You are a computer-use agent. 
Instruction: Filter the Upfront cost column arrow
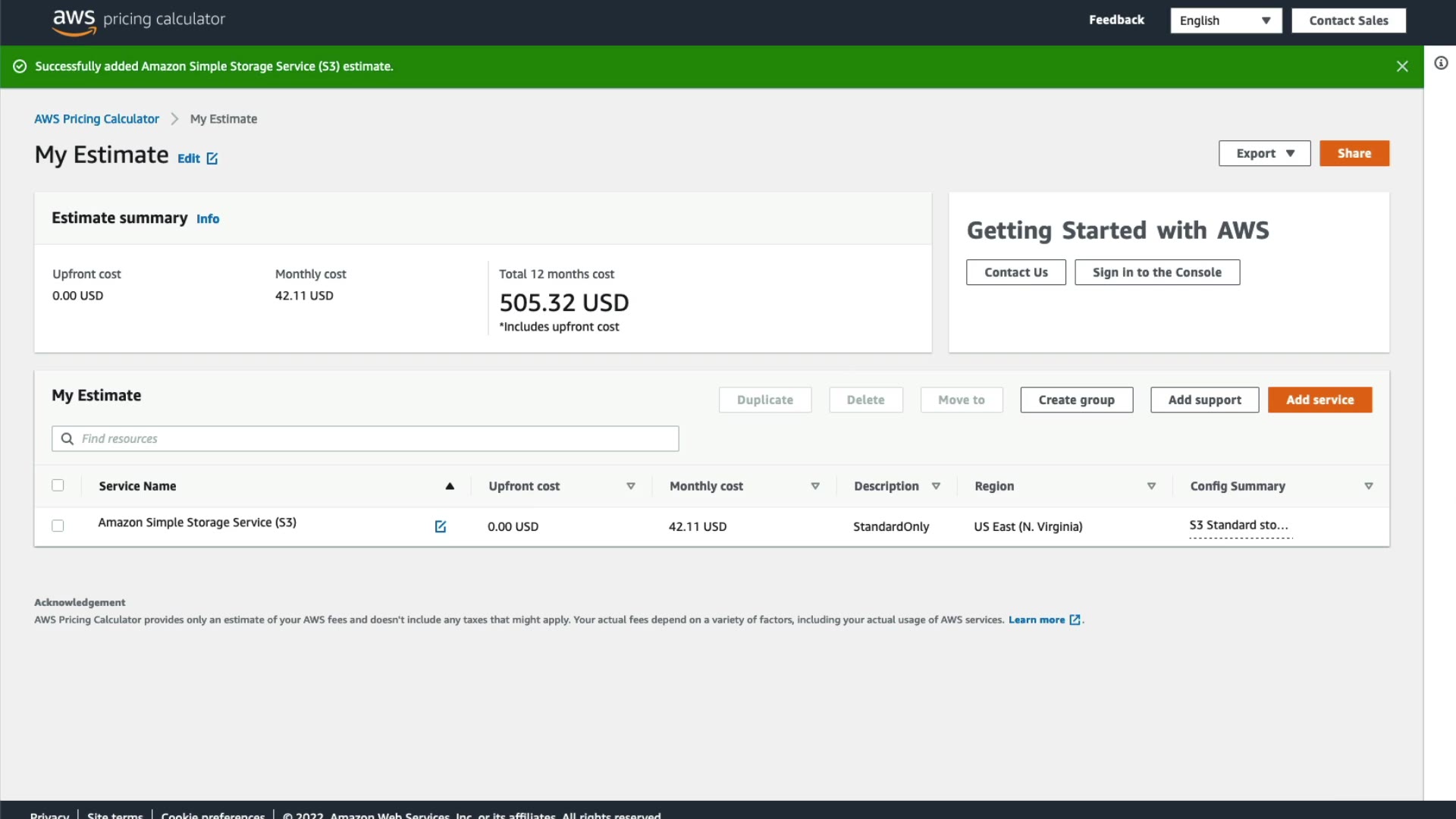(630, 486)
